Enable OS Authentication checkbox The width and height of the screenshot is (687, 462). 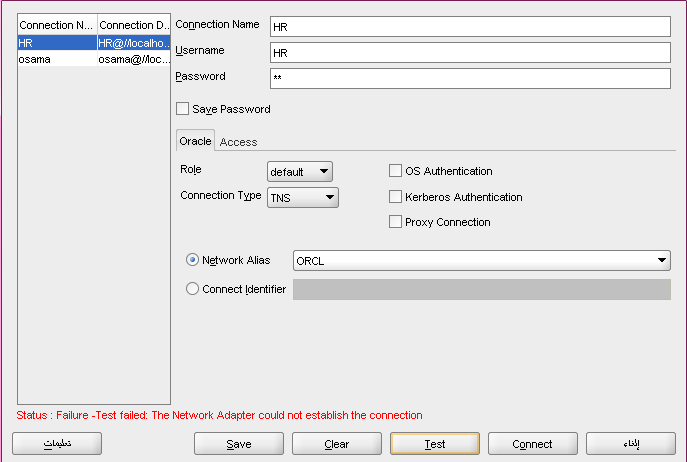coord(396,171)
